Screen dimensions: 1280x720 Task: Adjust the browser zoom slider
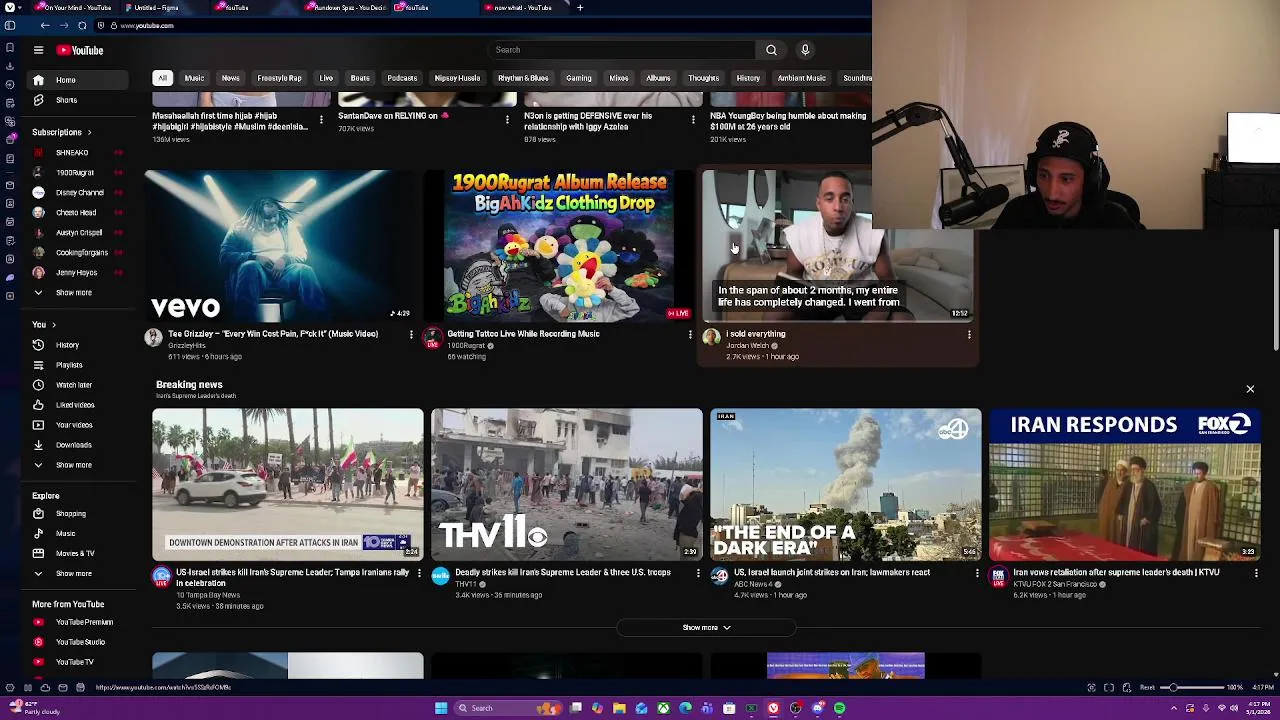click(x=1192, y=687)
